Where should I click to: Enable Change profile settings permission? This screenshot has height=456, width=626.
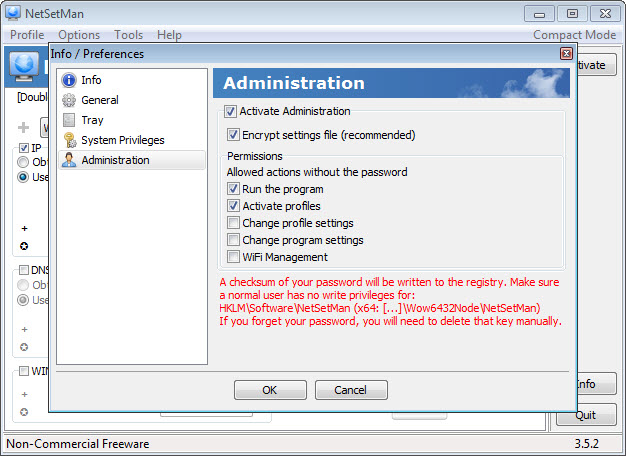233,223
